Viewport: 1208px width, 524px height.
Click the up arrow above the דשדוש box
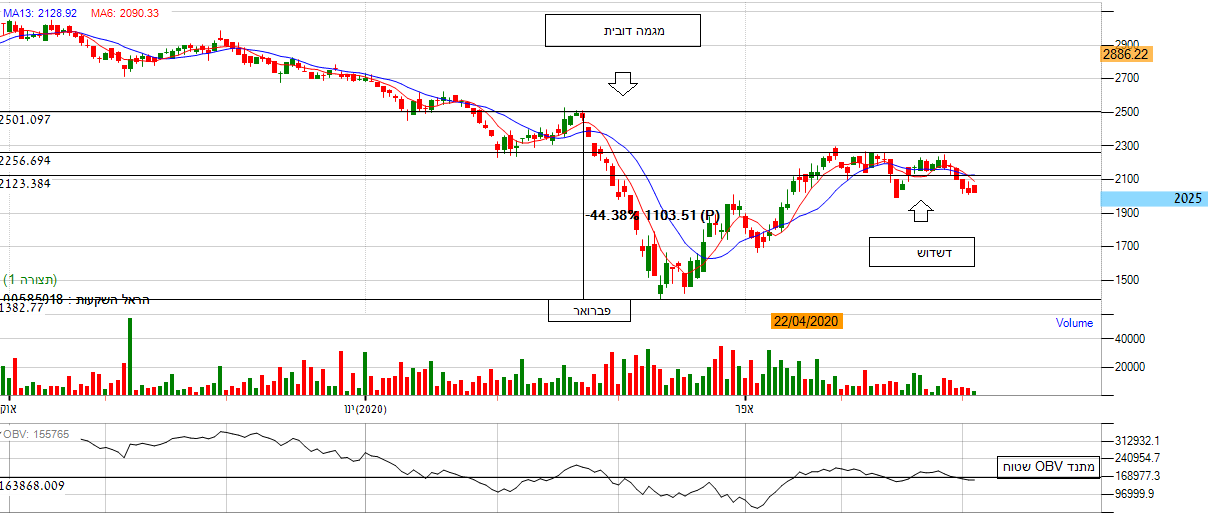922,210
